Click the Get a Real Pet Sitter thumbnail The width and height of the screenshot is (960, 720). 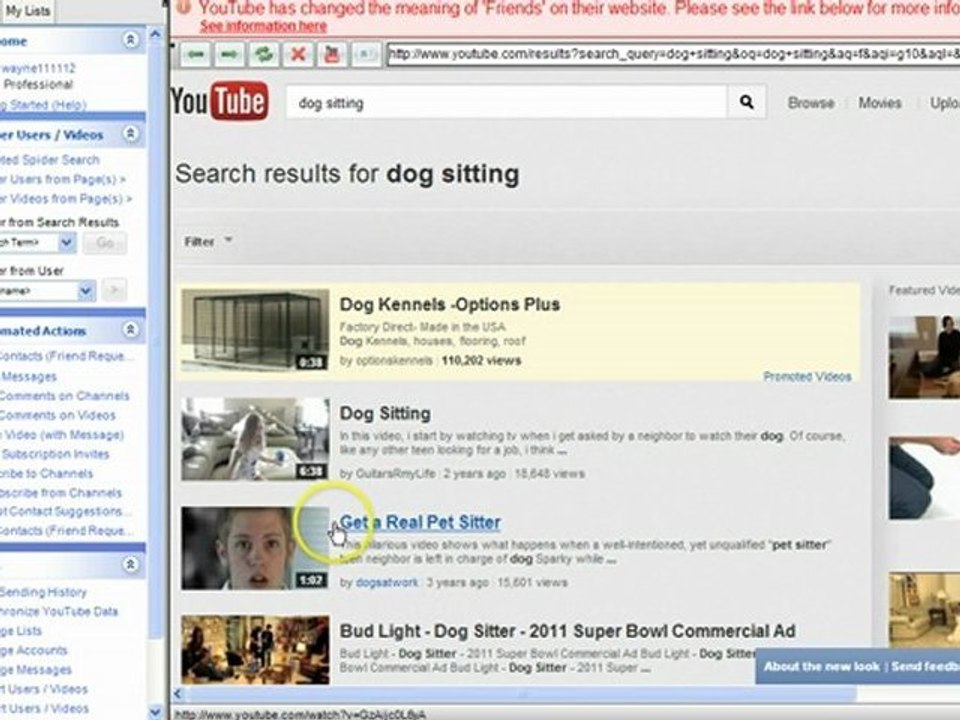[255, 548]
